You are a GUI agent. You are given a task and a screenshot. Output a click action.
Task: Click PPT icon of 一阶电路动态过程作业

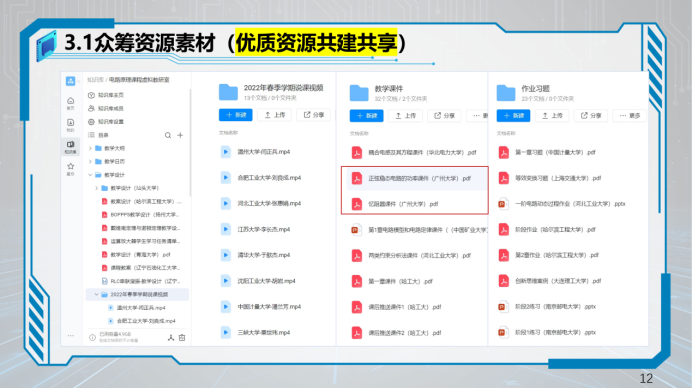[503, 204]
